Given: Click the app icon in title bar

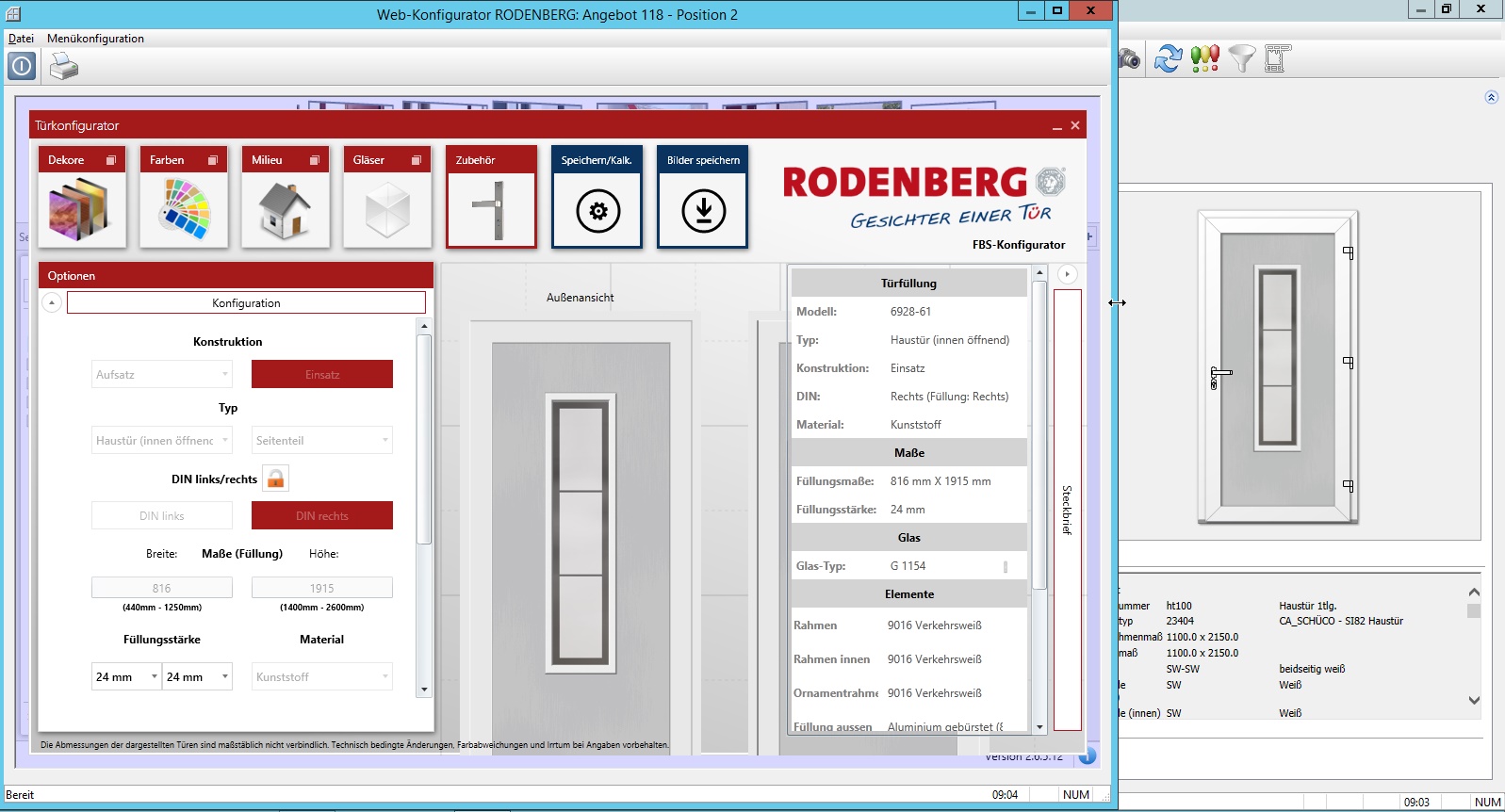Looking at the screenshot, I should click(x=13, y=13).
